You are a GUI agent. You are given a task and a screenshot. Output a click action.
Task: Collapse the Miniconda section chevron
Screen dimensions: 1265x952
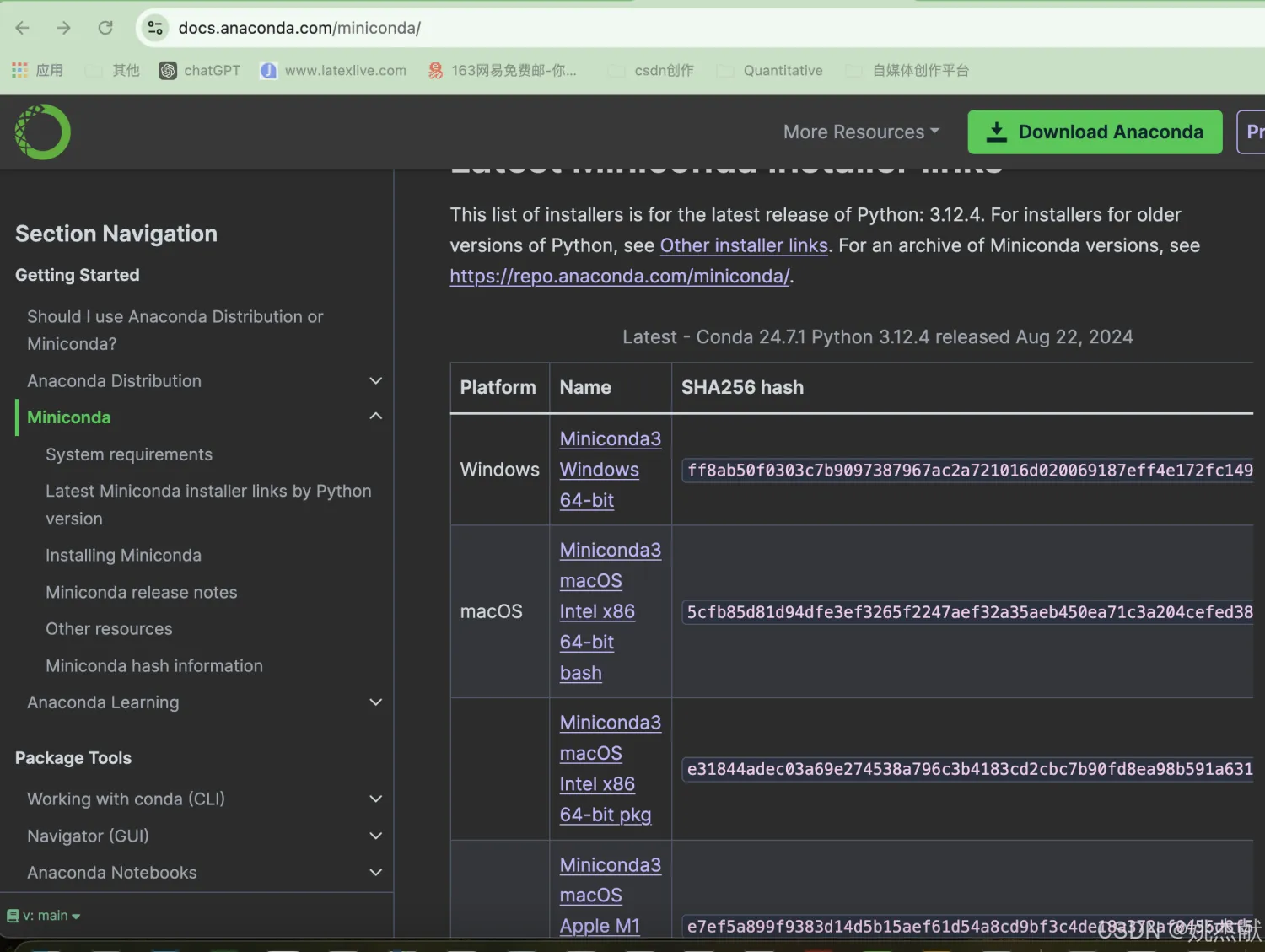[x=376, y=417]
